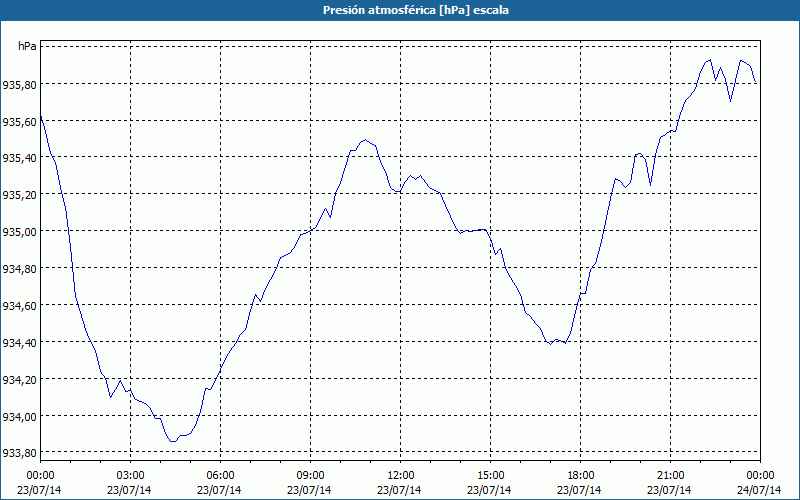Select the 935,40 pressure axis label
The width and height of the screenshot is (800, 500).
[19, 158]
